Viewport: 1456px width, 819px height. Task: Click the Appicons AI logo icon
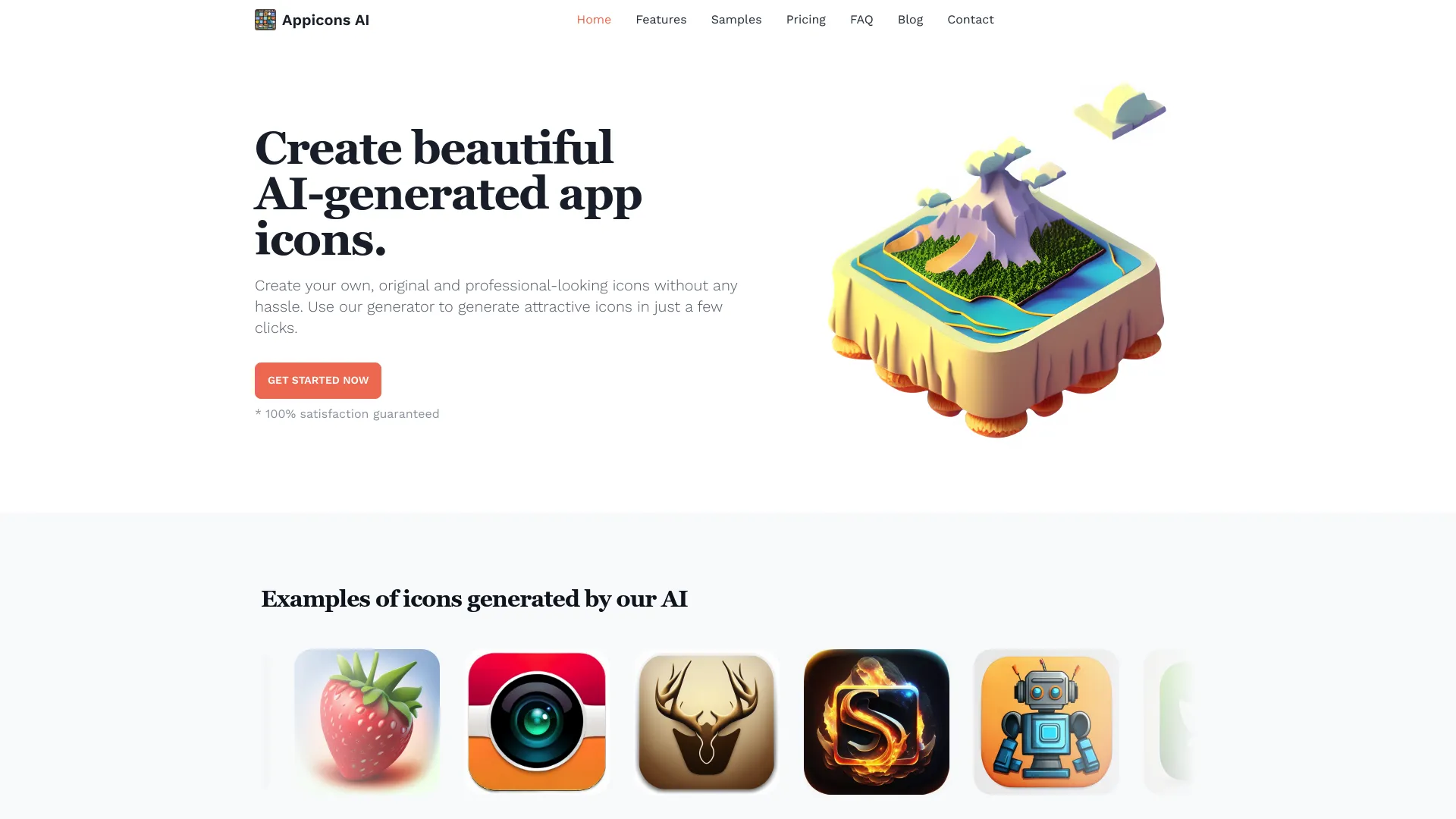[265, 19]
